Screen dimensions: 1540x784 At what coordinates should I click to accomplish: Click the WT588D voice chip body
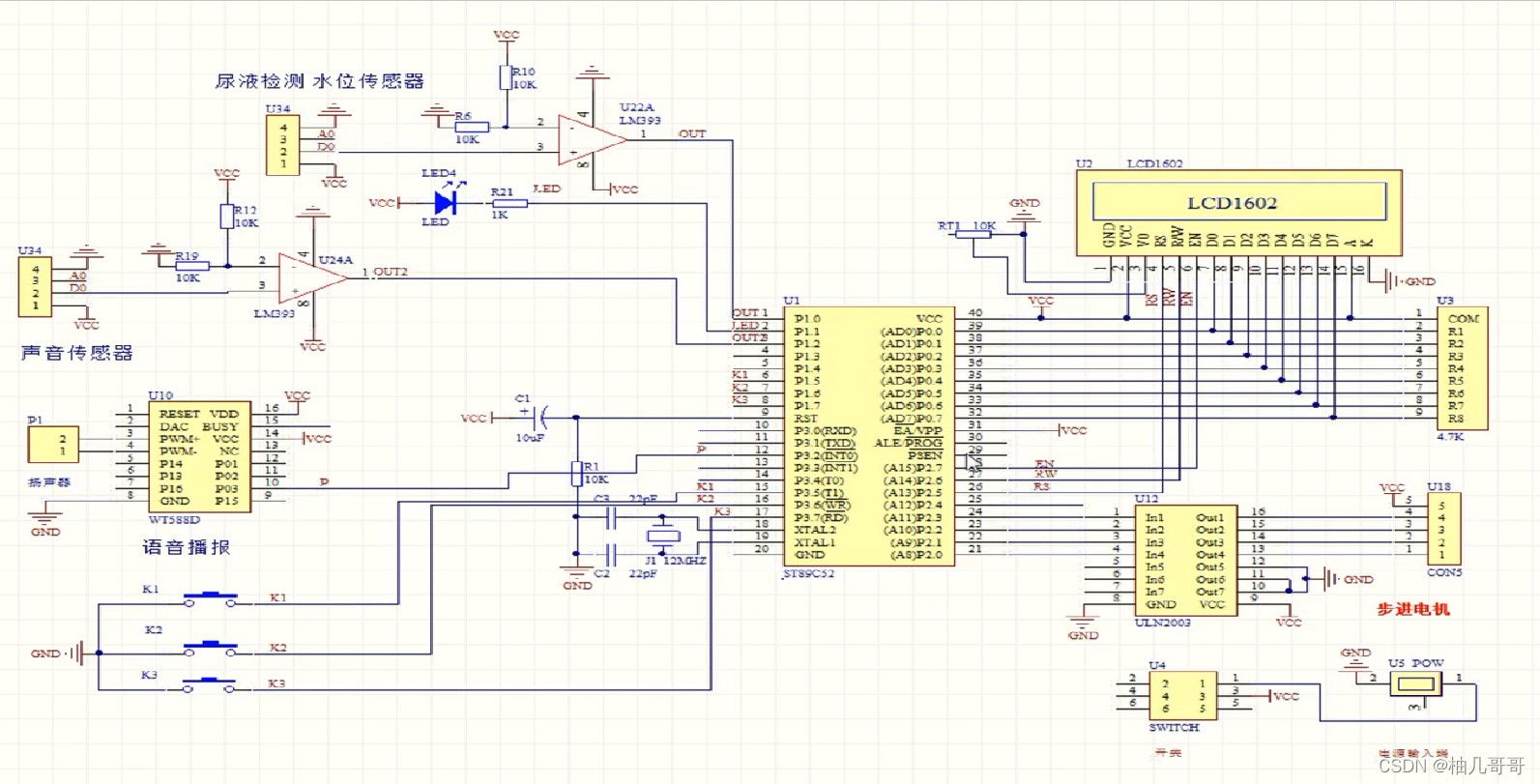199,457
